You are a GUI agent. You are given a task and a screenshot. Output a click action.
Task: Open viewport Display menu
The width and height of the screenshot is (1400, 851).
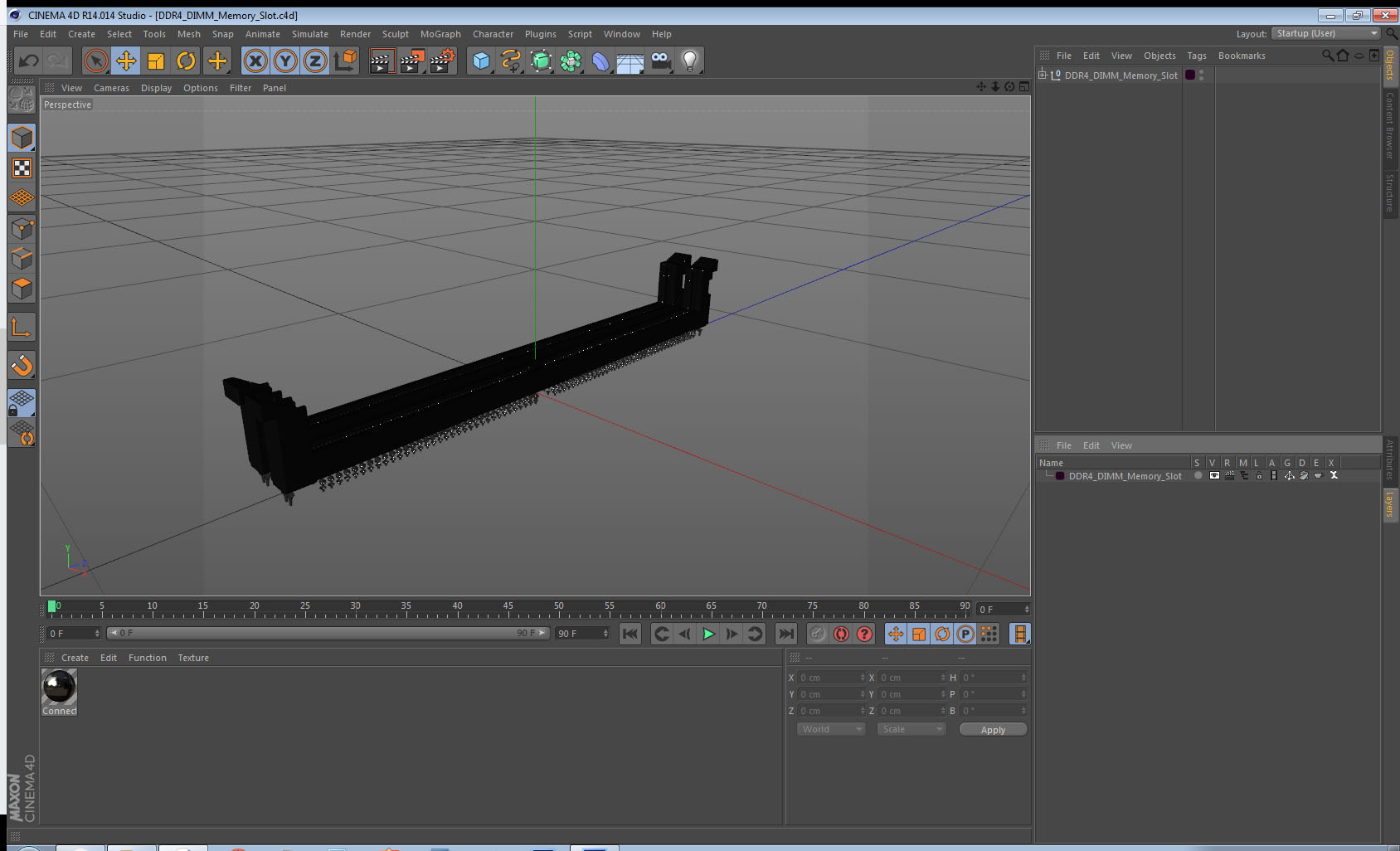click(x=156, y=88)
